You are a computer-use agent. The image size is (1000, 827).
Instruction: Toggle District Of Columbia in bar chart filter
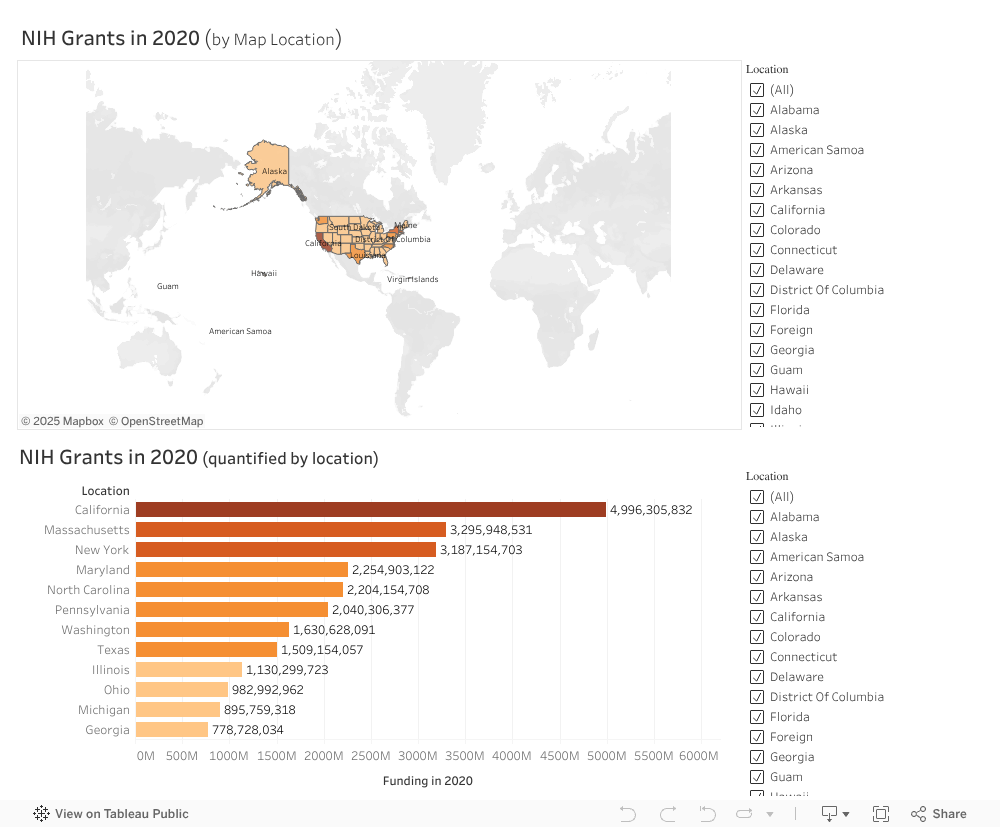[x=757, y=696]
